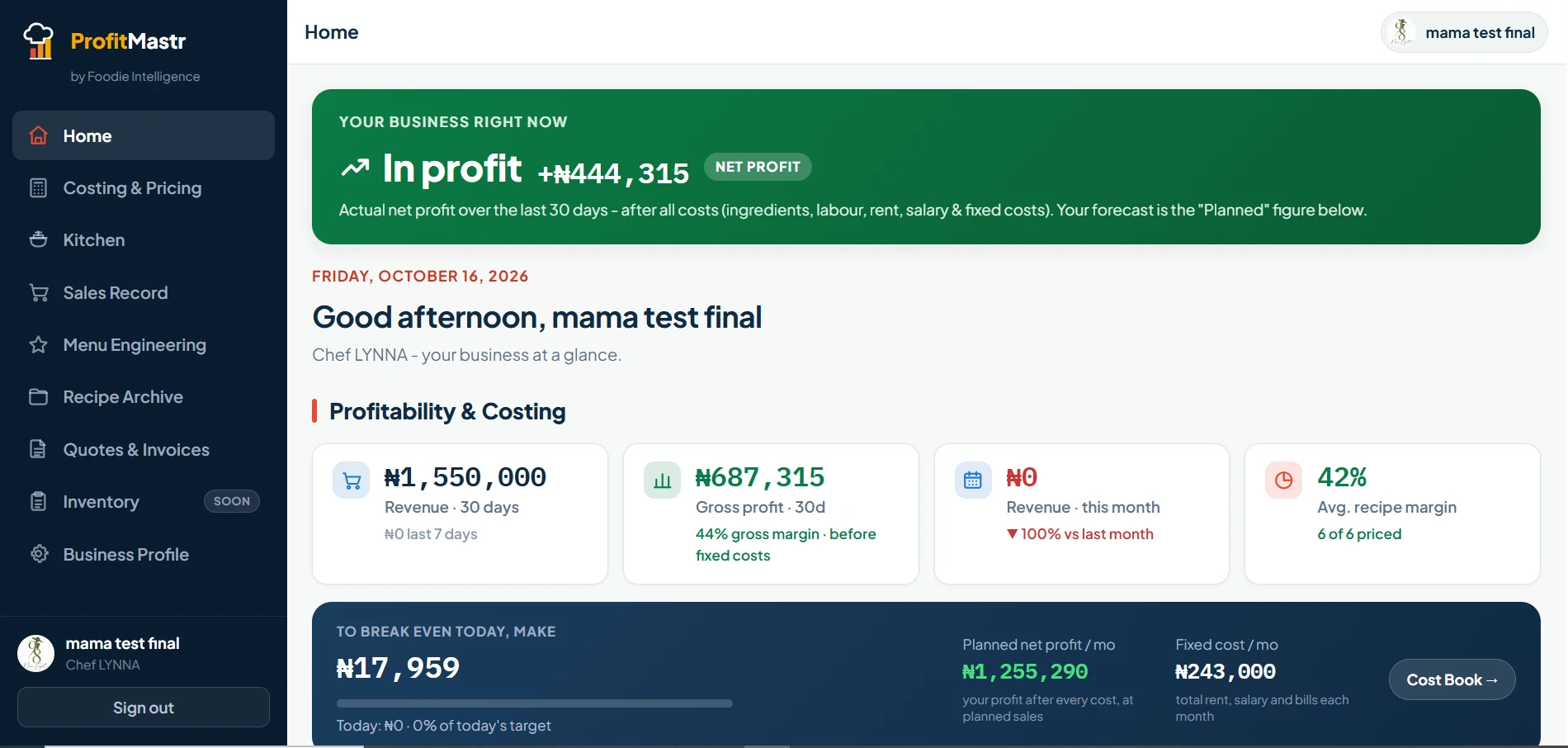Click the '100% vs last month' text
Screen dimensions: 1568x748
(x=1087, y=534)
